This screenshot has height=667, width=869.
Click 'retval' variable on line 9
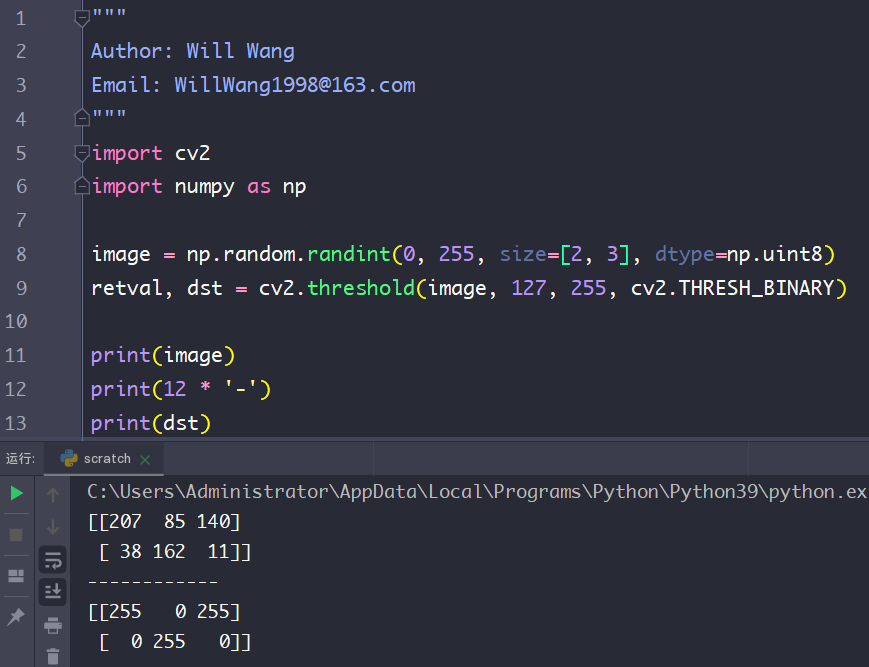pos(127,288)
